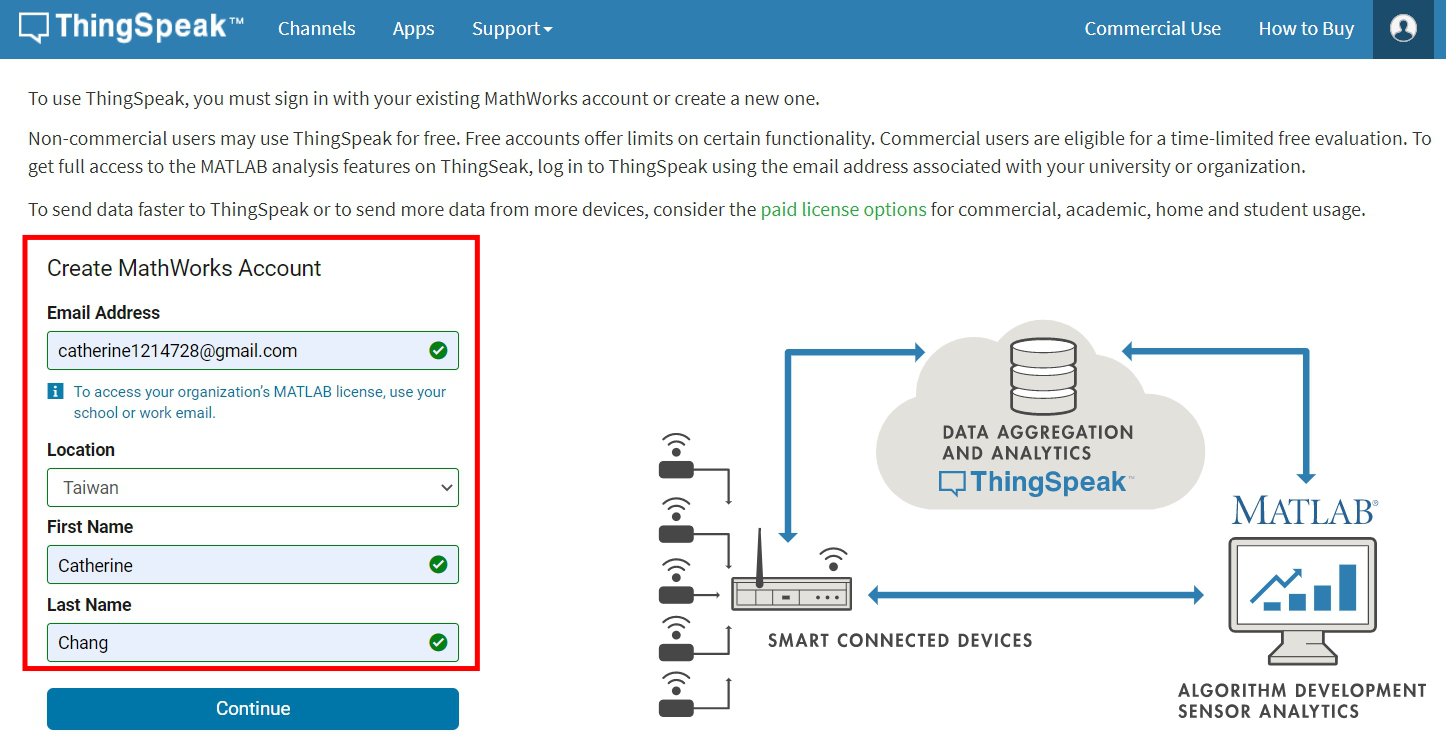Click the Email Address field label
This screenshot has height=741, width=1446.
click(103, 313)
